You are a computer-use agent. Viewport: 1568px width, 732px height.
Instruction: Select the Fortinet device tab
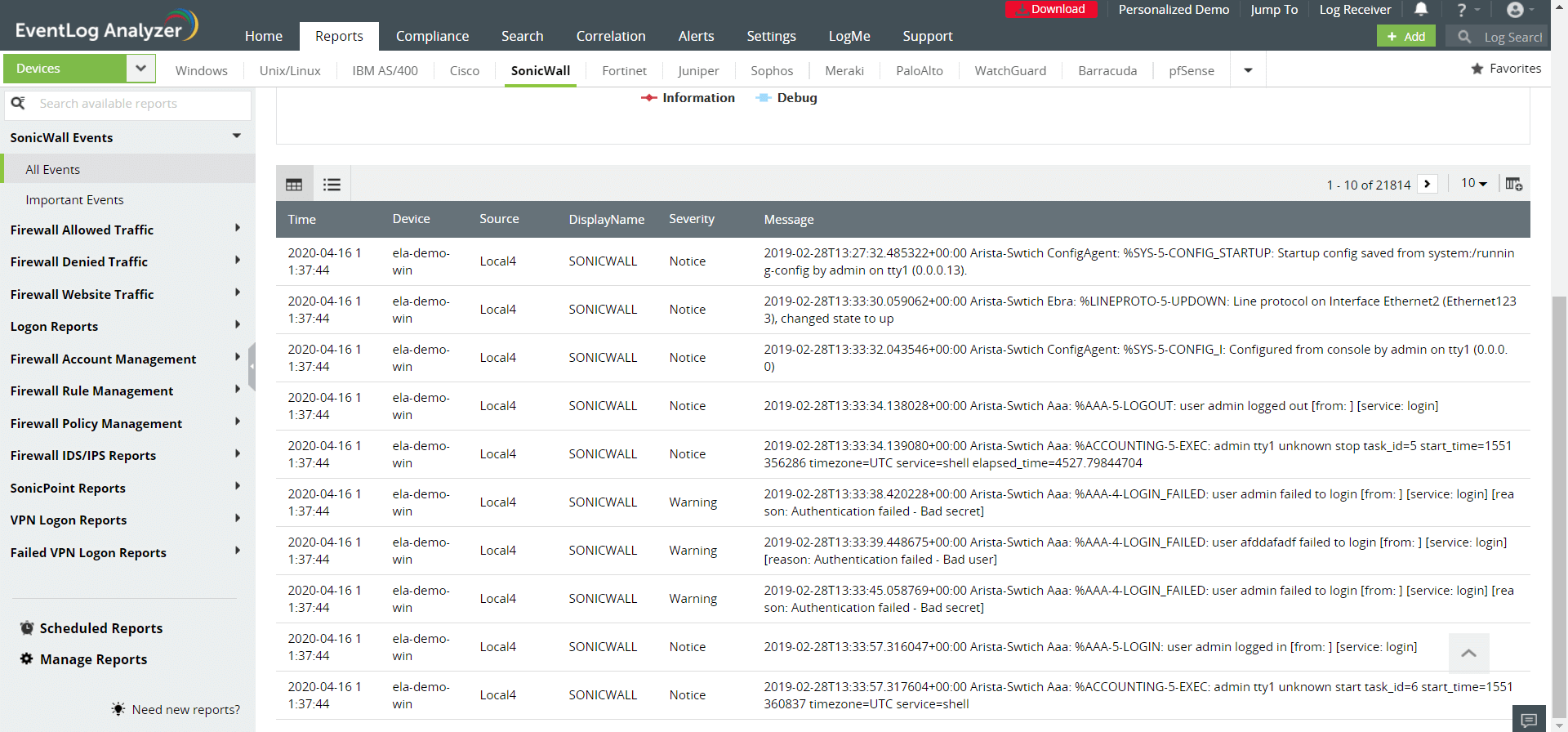[624, 70]
